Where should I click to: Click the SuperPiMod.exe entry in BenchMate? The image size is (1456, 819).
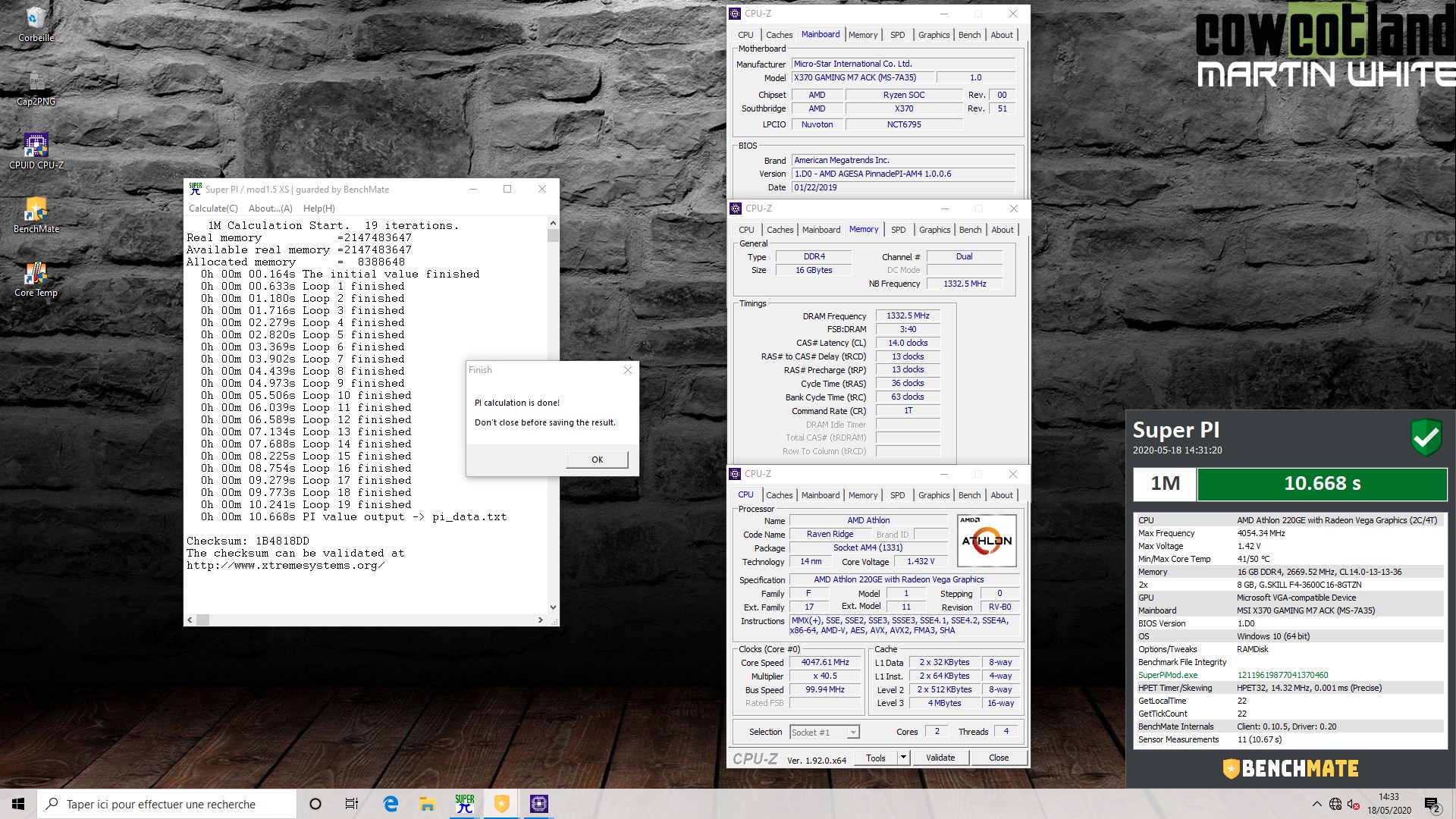click(1168, 675)
